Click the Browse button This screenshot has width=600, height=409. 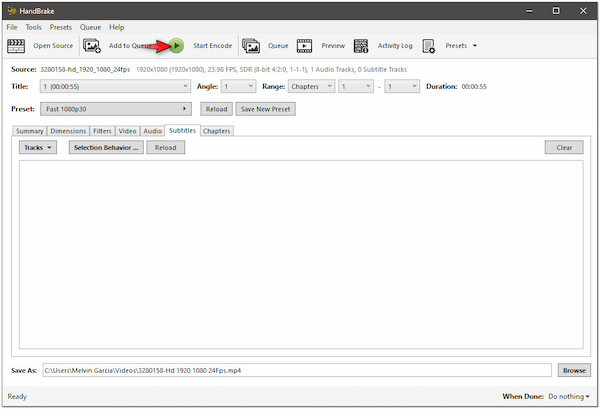573,370
